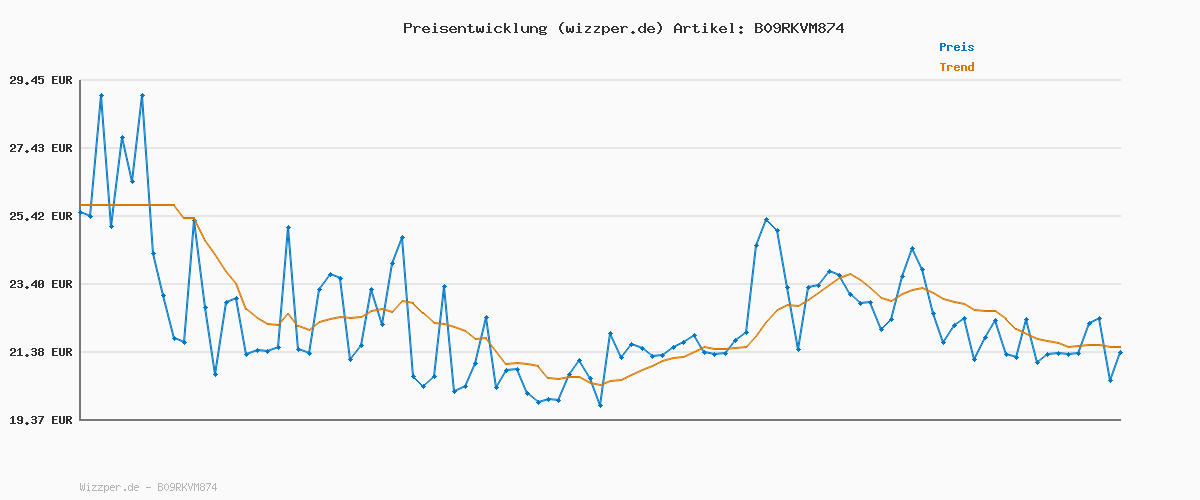1200x500 pixels.
Task: Click the first blue data point at left edge
Action: click(81, 212)
